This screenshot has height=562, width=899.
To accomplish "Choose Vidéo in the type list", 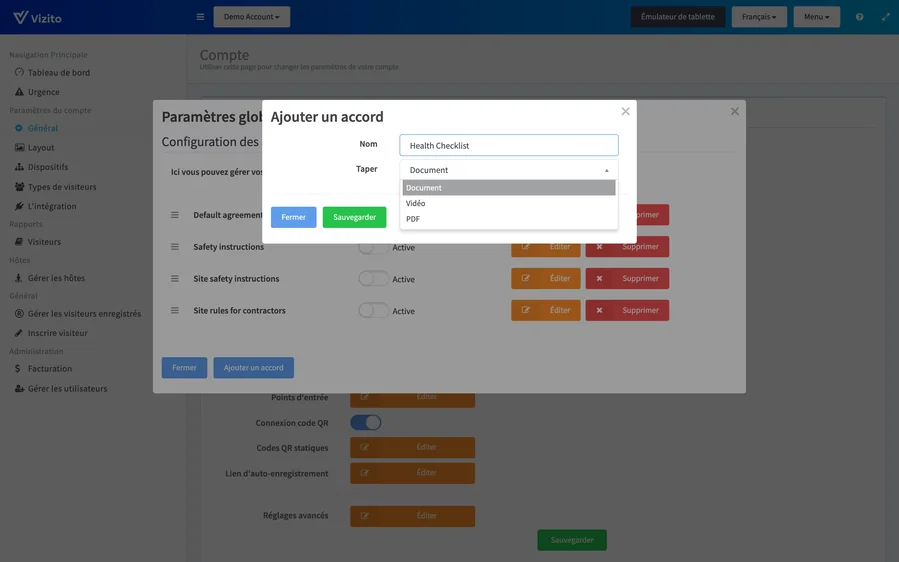I will click(x=509, y=203).
